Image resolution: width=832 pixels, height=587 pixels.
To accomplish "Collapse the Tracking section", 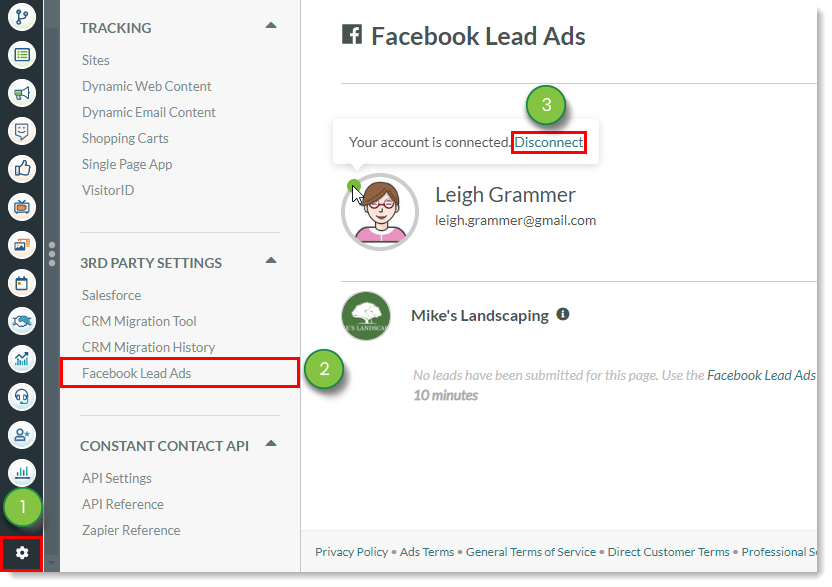I will pyautogui.click(x=271, y=25).
